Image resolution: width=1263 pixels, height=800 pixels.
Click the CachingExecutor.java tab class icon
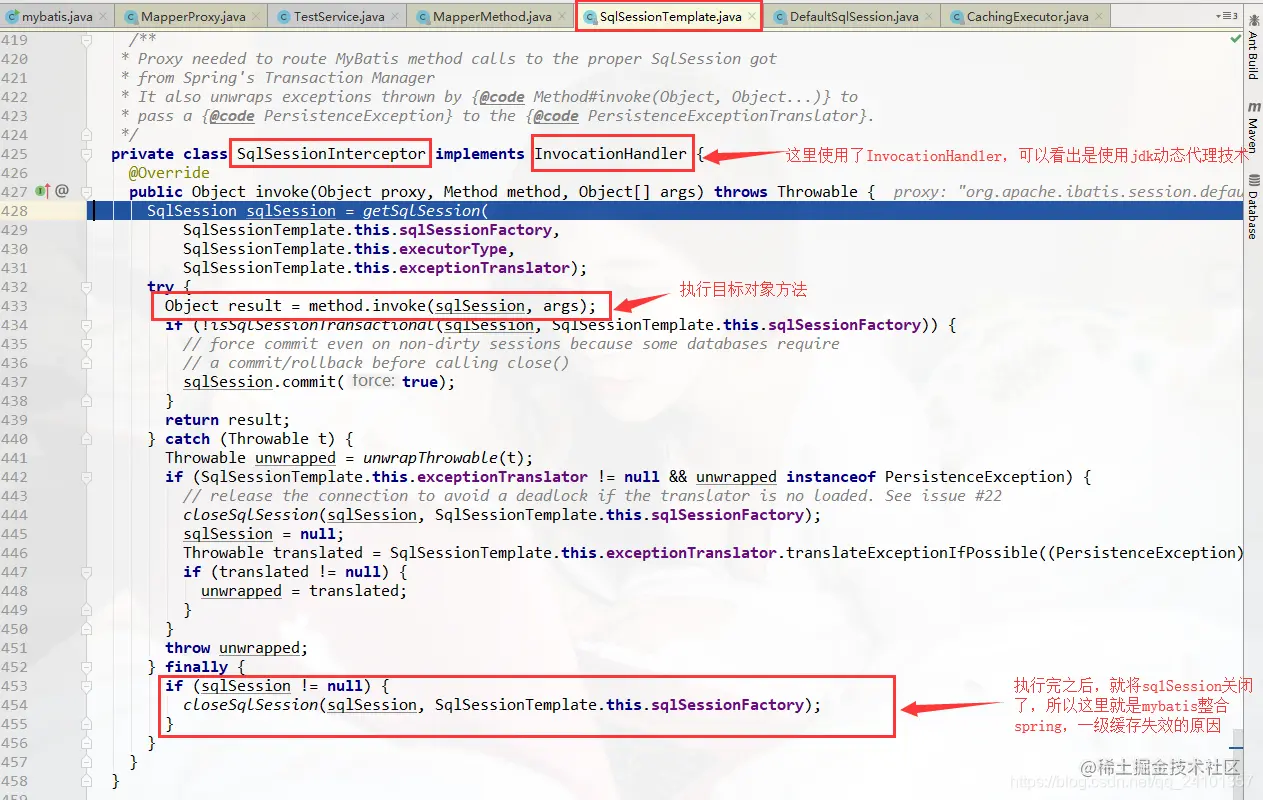coord(956,17)
